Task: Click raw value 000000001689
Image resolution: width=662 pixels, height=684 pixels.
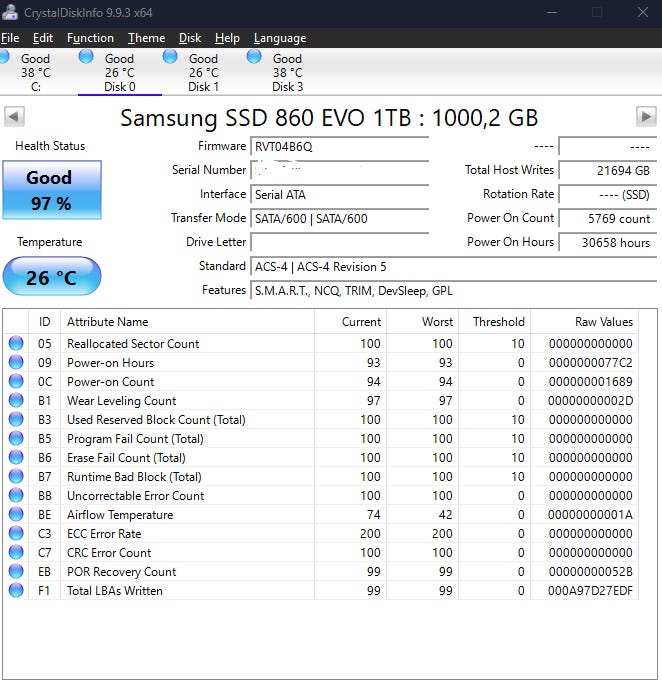Action: point(590,382)
